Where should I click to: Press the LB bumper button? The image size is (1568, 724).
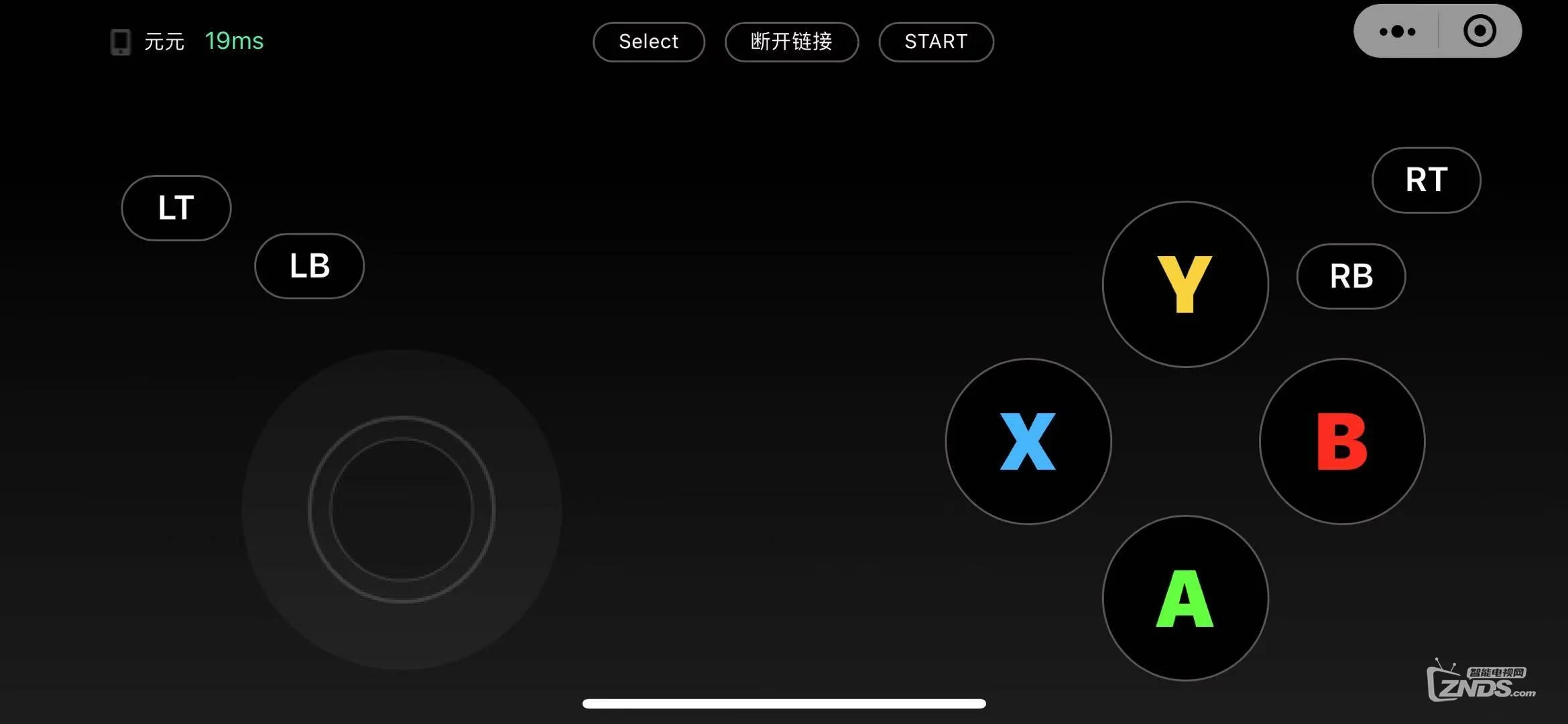pyautogui.click(x=309, y=265)
